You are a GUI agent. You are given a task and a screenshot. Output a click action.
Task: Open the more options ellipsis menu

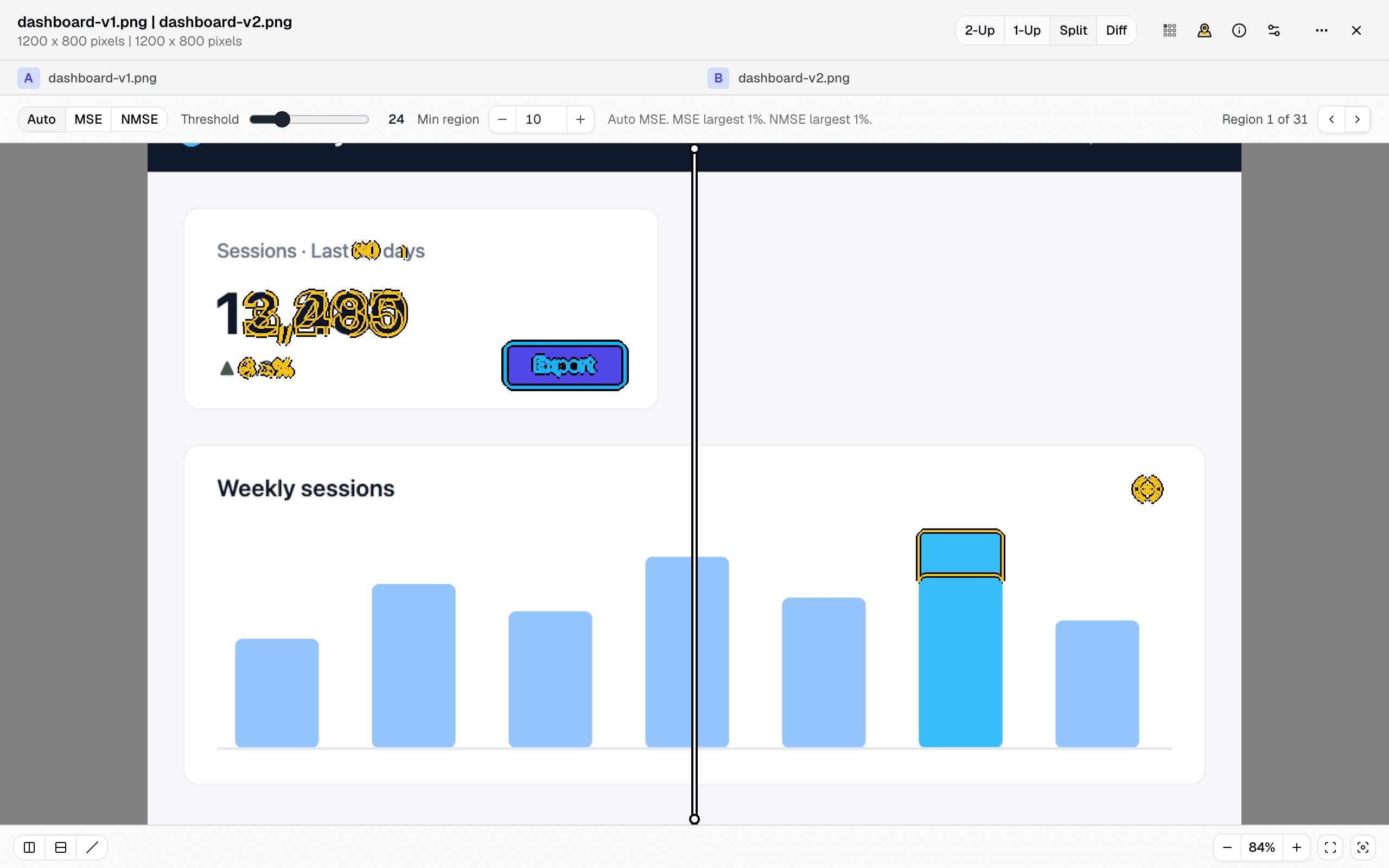pyautogui.click(x=1321, y=30)
